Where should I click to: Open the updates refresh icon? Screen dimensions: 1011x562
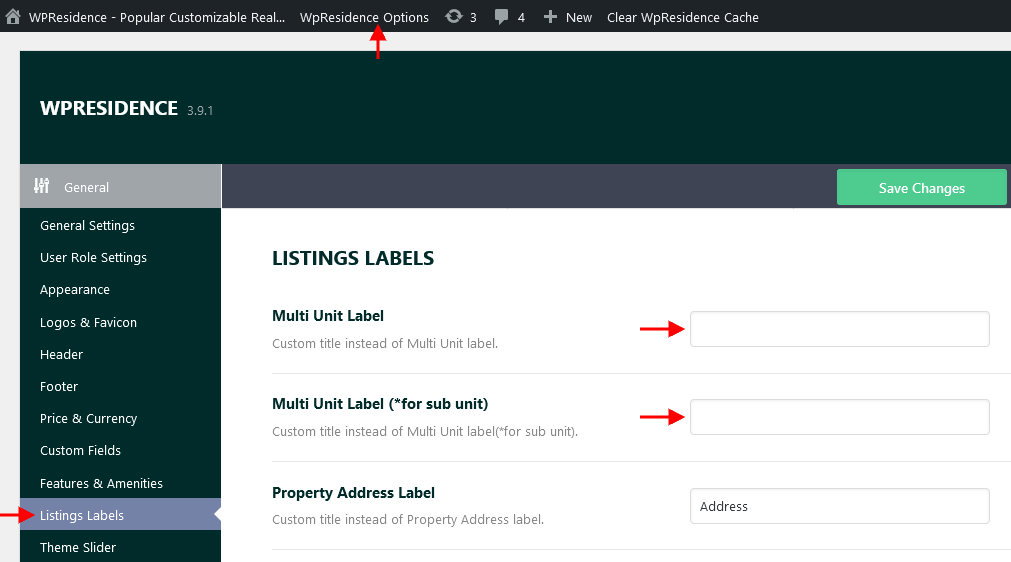(454, 17)
